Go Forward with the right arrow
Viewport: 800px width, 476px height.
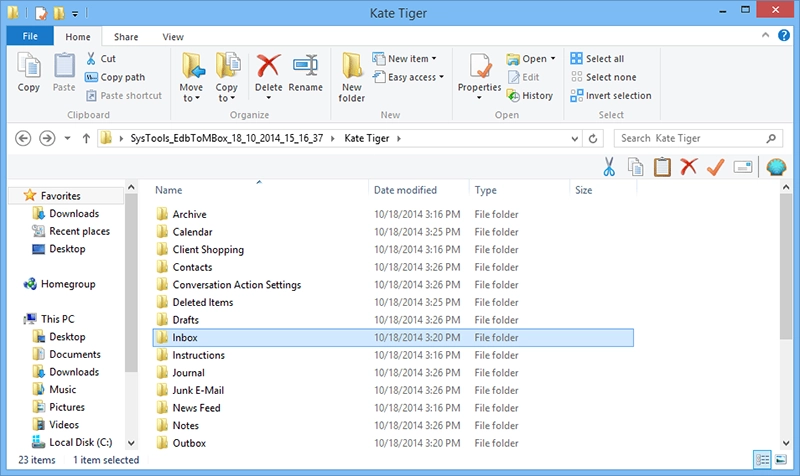(x=47, y=138)
